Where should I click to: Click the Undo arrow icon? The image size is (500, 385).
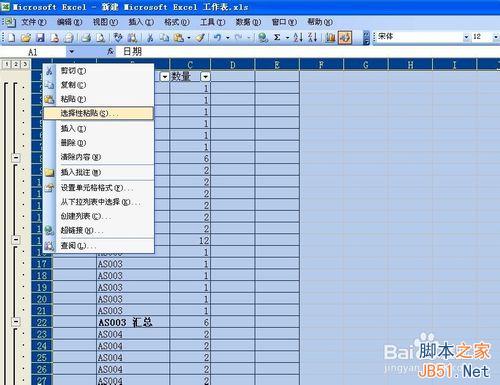[218, 38]
